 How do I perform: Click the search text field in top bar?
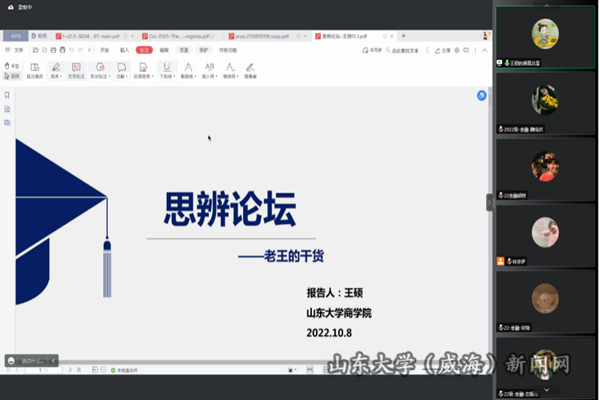click(x=403, y=50)
